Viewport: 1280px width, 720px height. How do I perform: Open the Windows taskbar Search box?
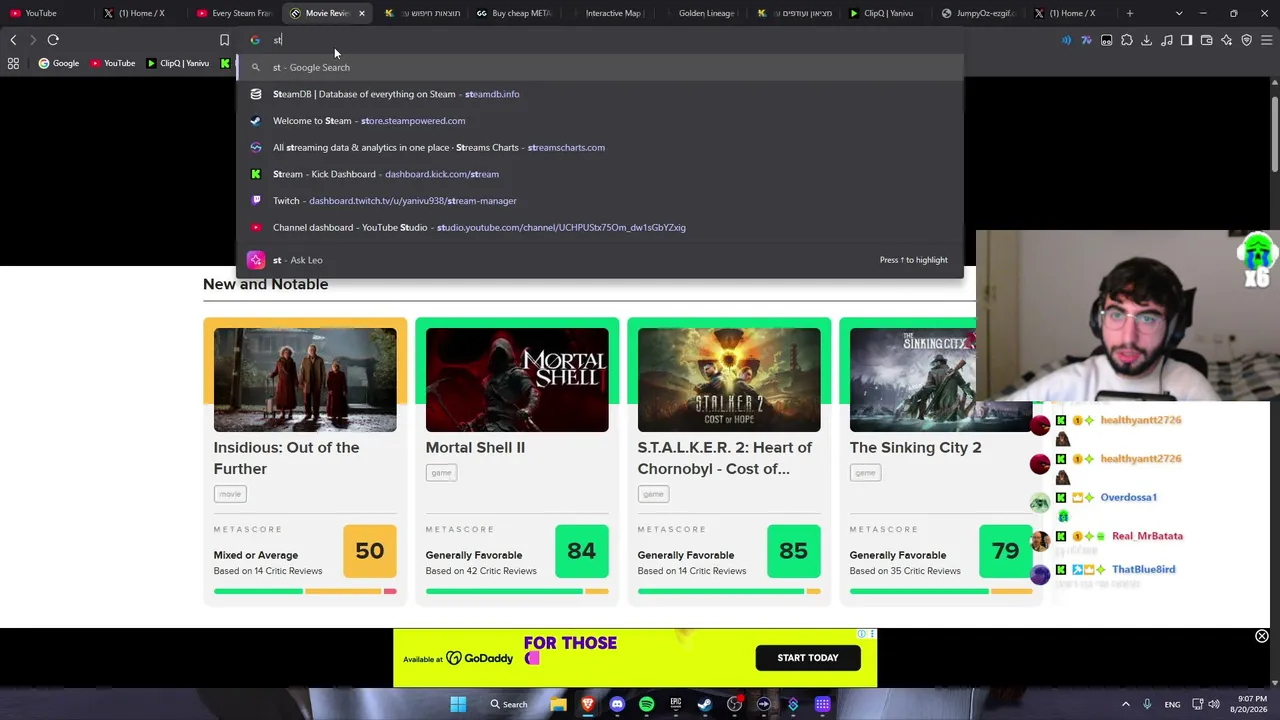tap(508, 704)
